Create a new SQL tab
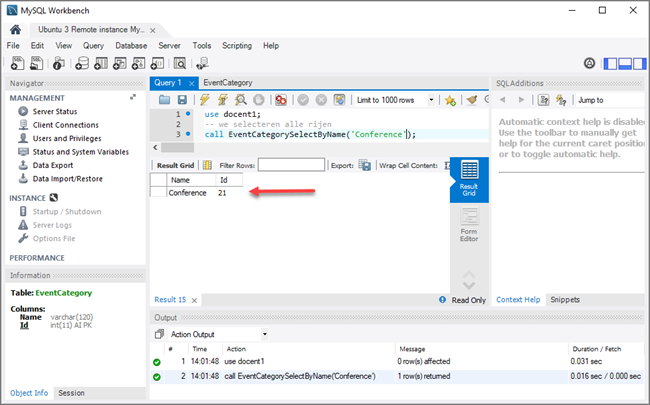The height and width of the screenshot is (405, 650). coord(17,63)
